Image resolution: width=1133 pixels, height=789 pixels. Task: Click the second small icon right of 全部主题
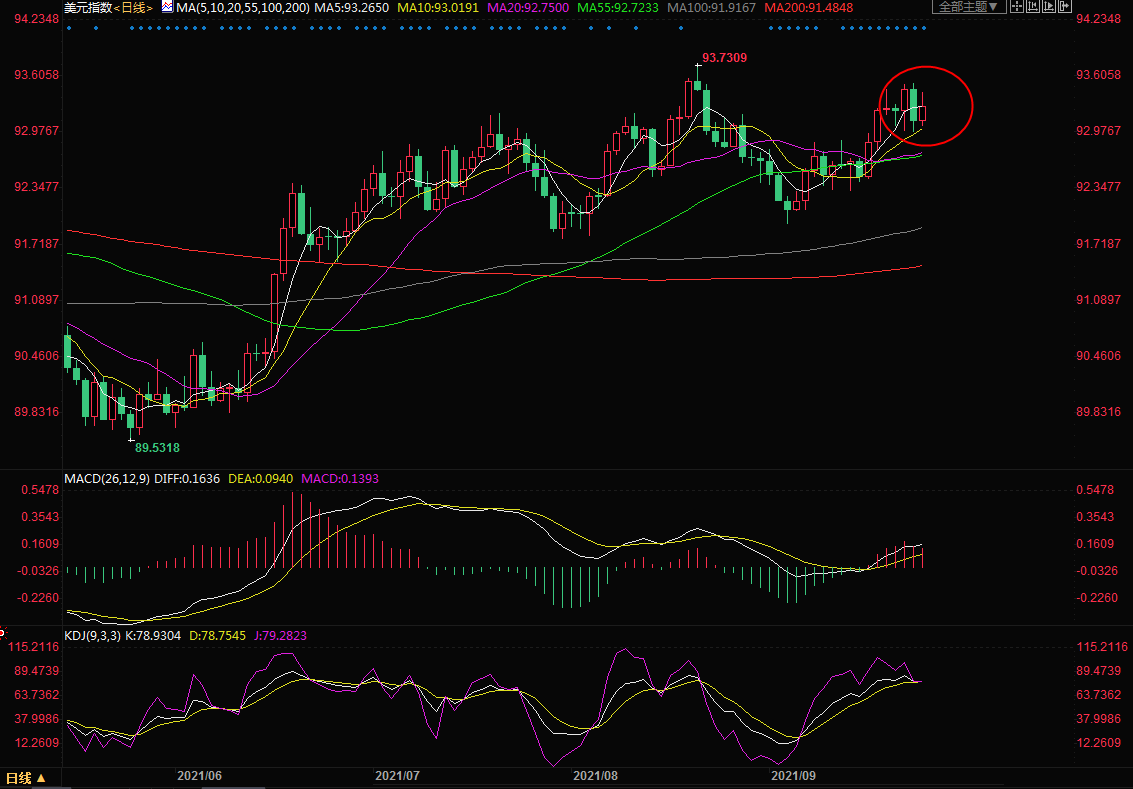click(1034, 7)
